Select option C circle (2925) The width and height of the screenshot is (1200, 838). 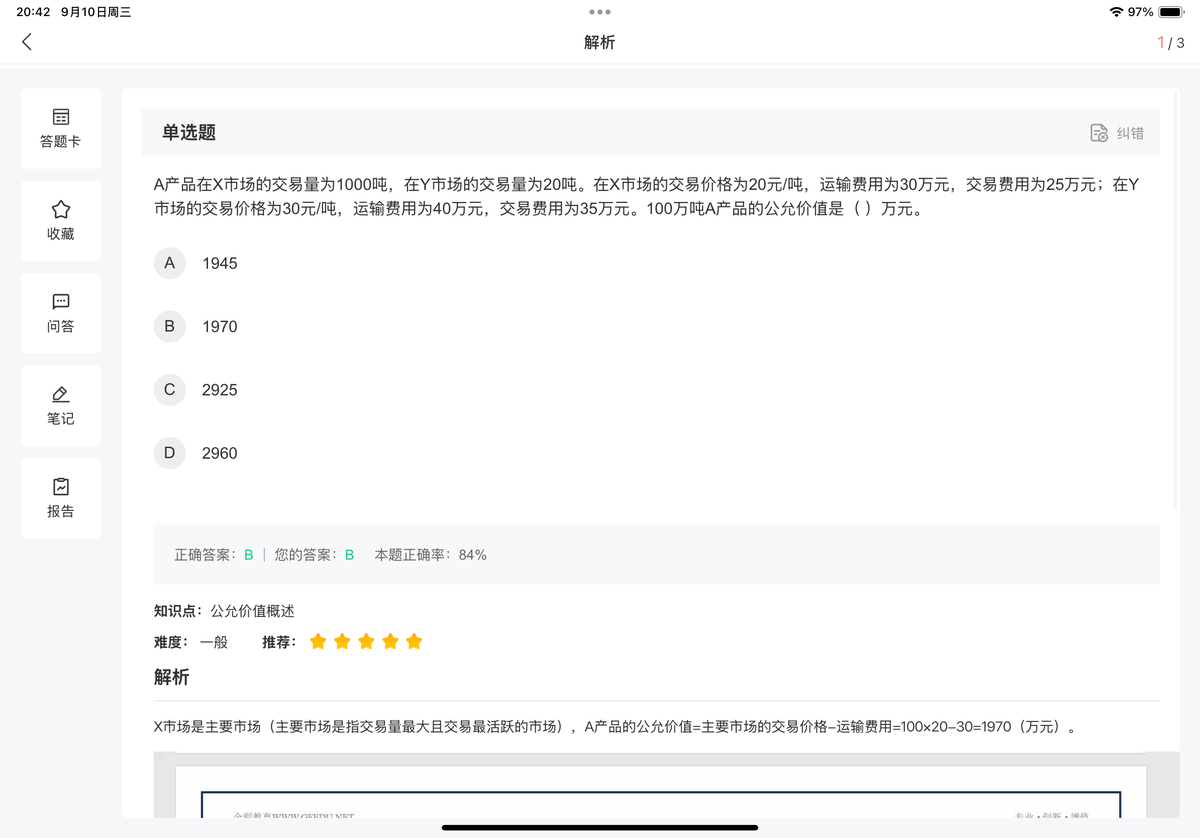pyautogui.click(x=170, y=390)
